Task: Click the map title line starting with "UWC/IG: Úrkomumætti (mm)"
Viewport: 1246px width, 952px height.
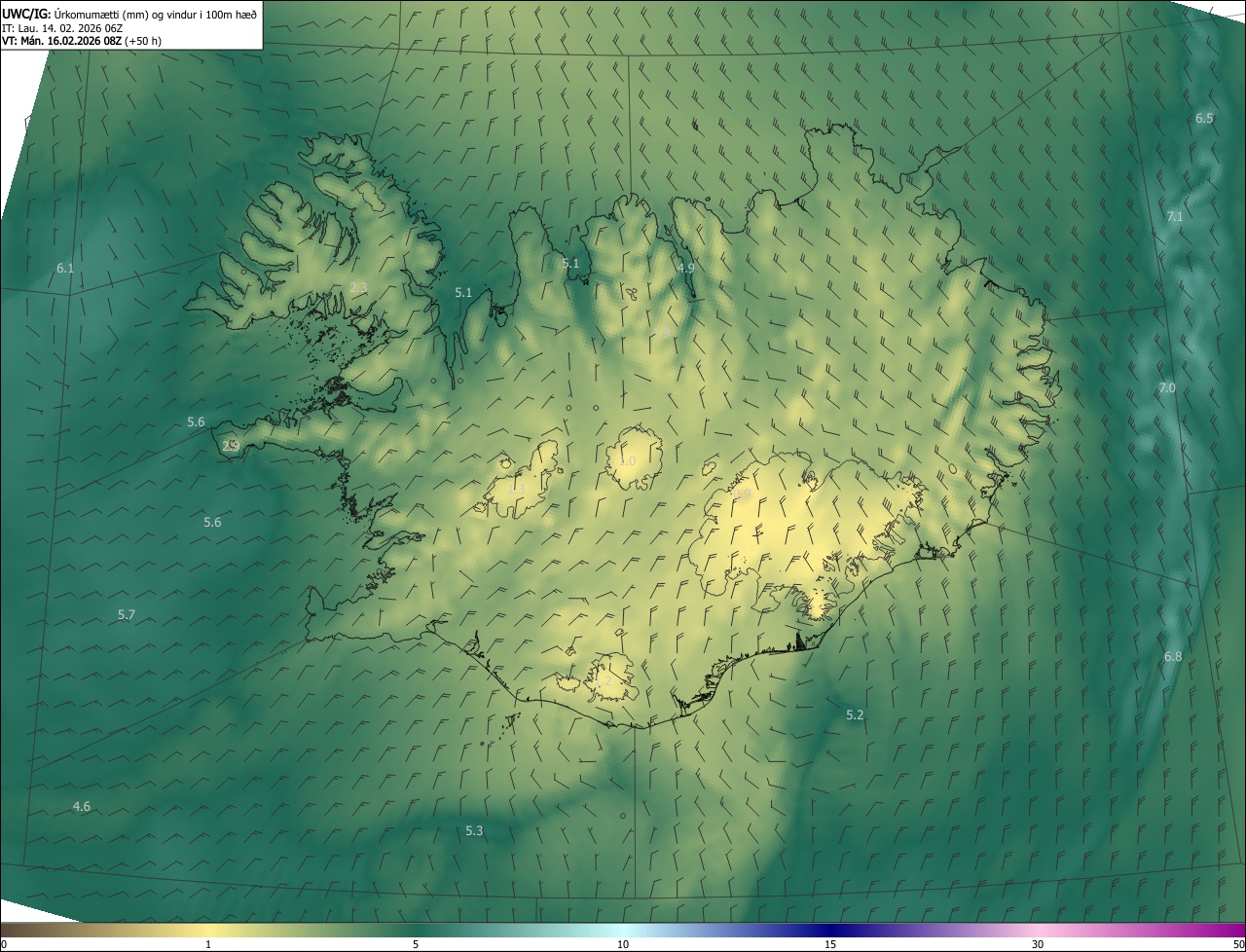Action: (x=129, y=14)
